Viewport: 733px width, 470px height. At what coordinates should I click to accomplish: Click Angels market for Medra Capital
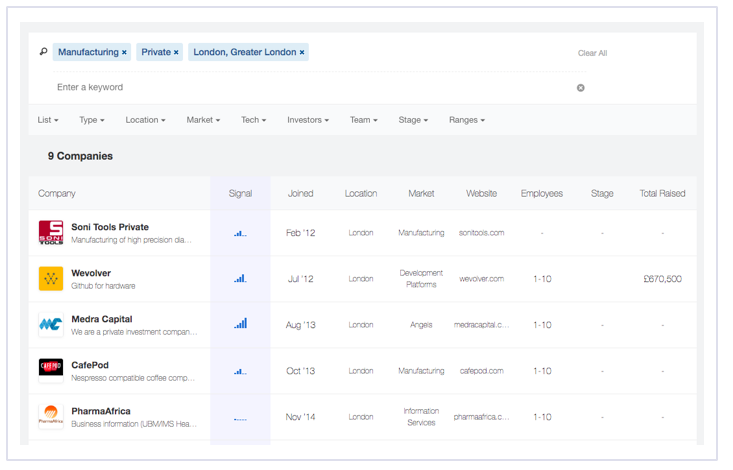[421, 325]
